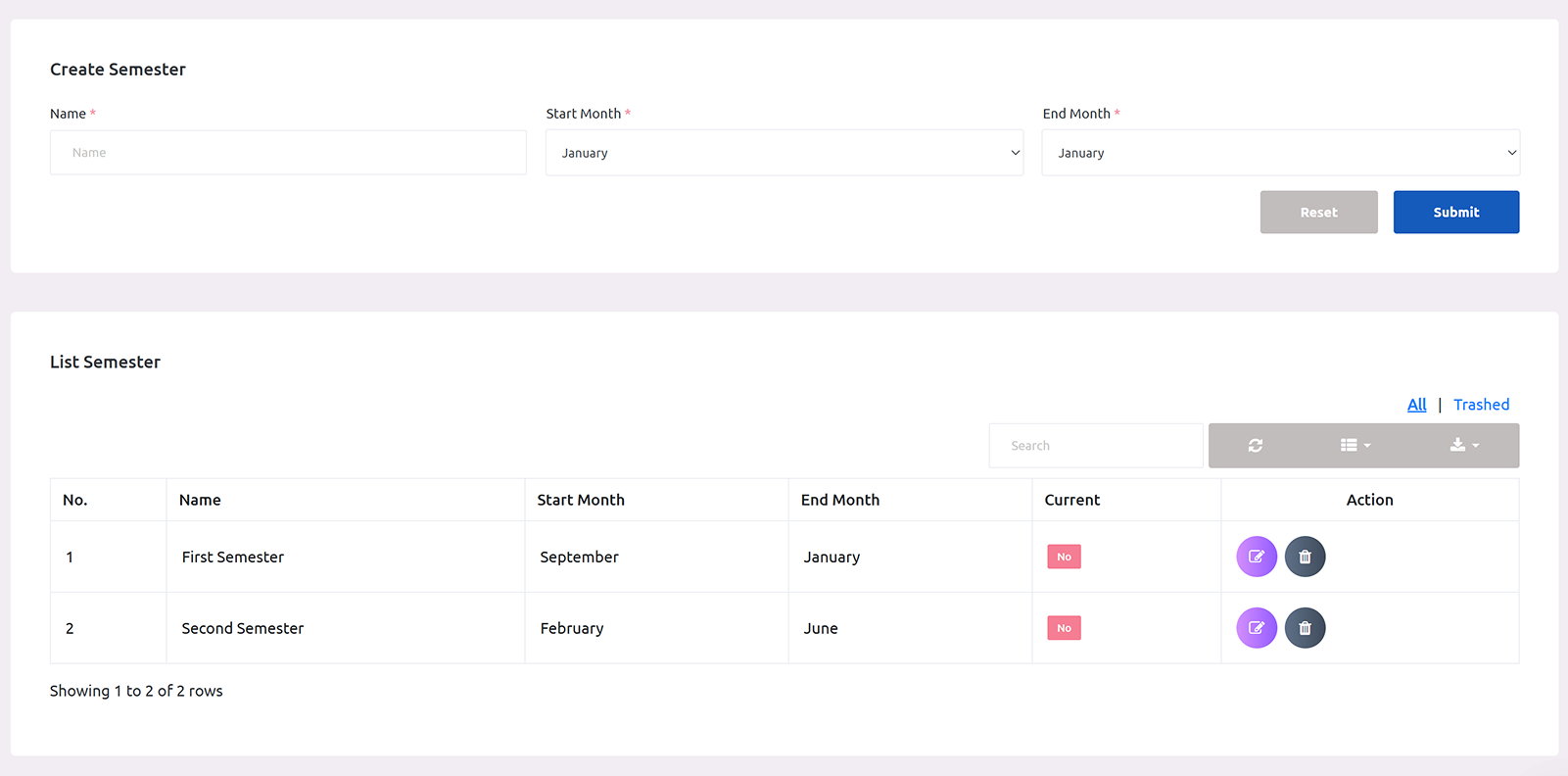
Task: Open the columns visibility dropdown
Action: (1354, 446)
